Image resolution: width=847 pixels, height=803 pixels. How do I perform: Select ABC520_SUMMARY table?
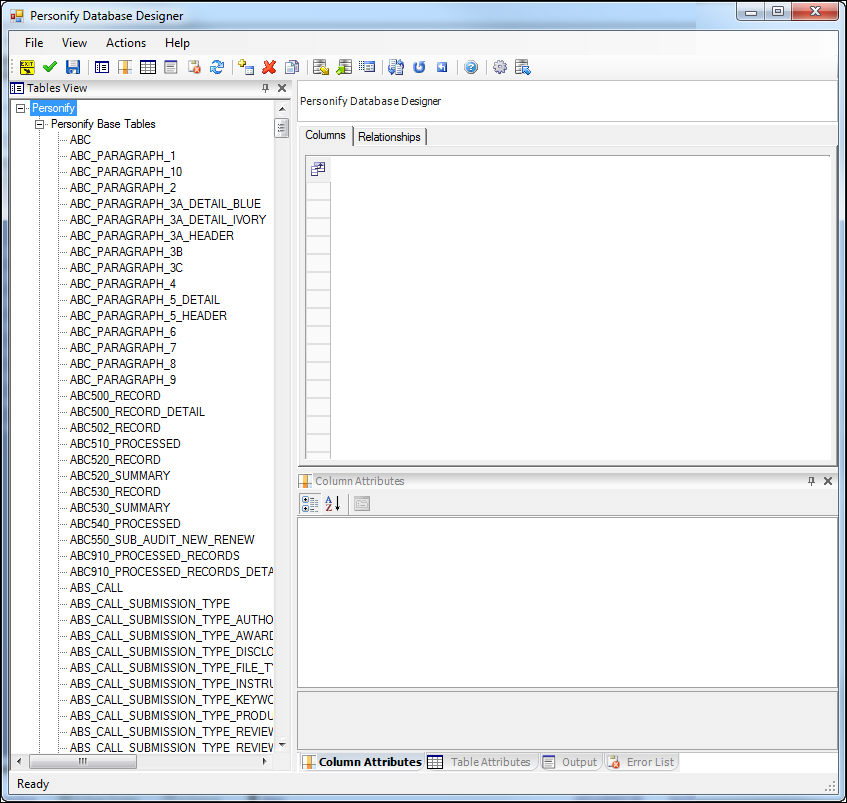tap(120, 476)
